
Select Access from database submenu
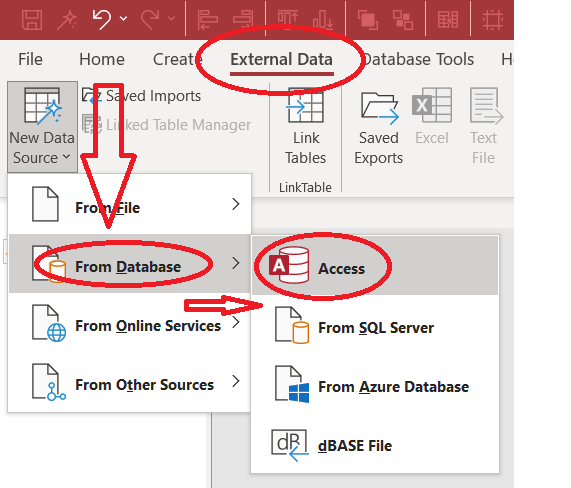coord(375,266)
